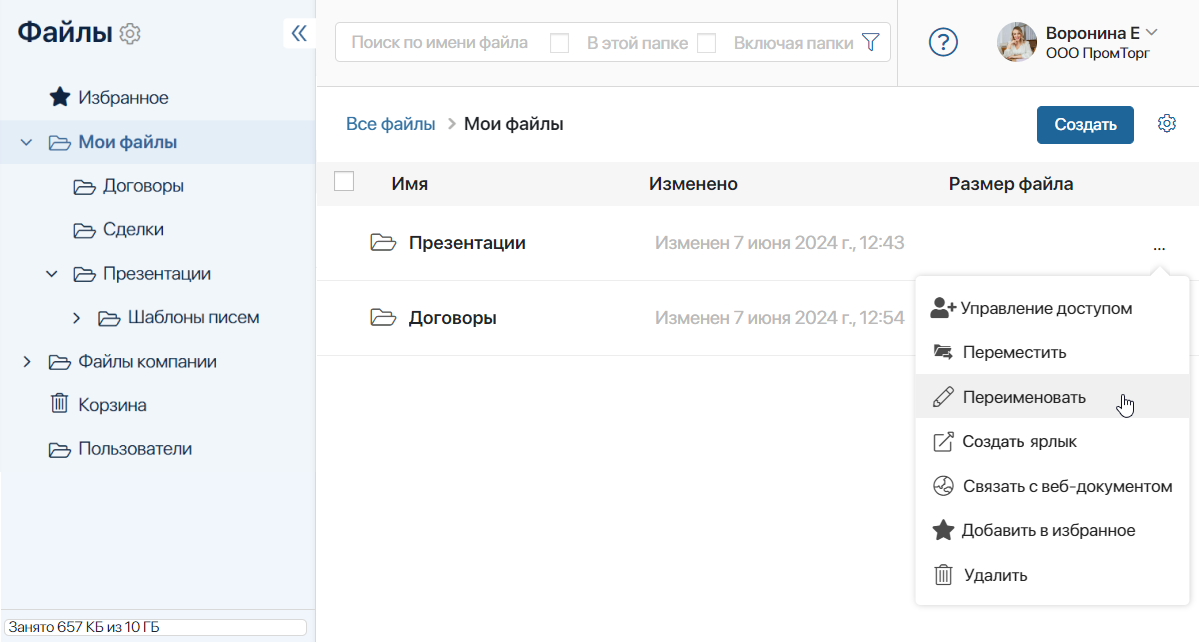Open Избранное in the sidebar
Image resolution: width=1199 pixels, height=642 pixels.
[x=123, y=98]
